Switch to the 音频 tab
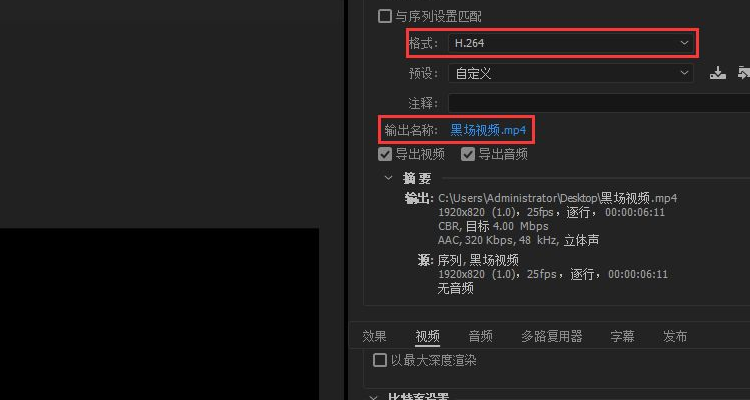The width and height of the screenshot is (750, 400). point(480,336)
